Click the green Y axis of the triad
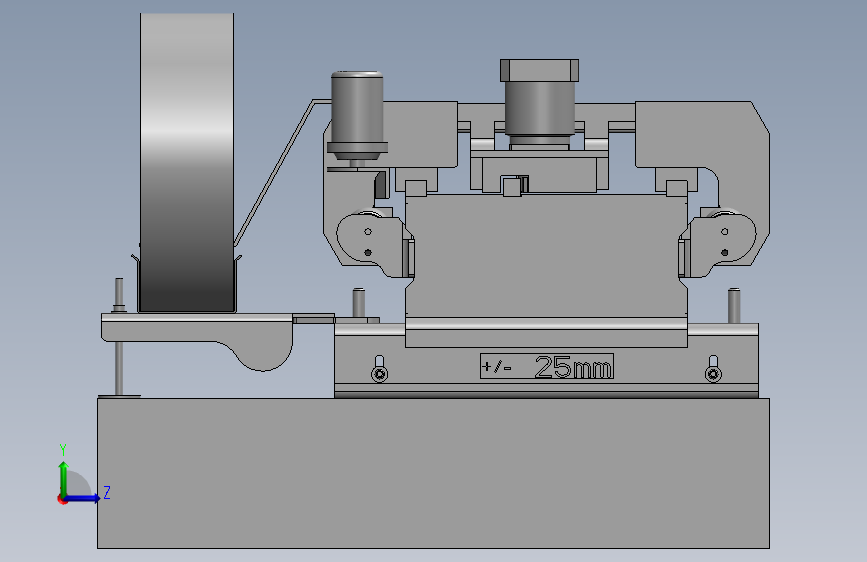Screen dimensions: 867x562 tap(64, 478)
